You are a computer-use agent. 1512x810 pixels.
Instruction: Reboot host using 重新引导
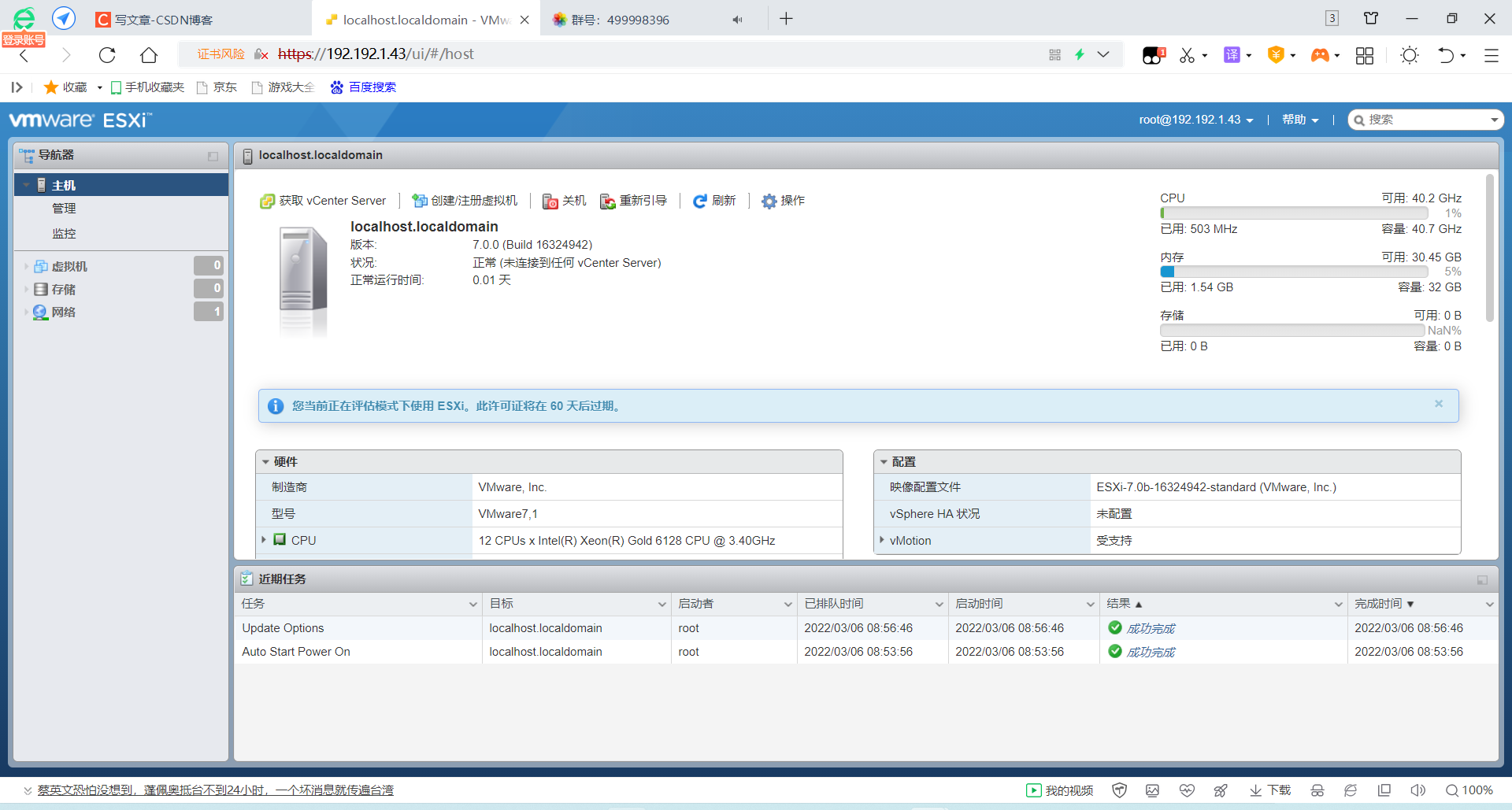click(633, 201)
